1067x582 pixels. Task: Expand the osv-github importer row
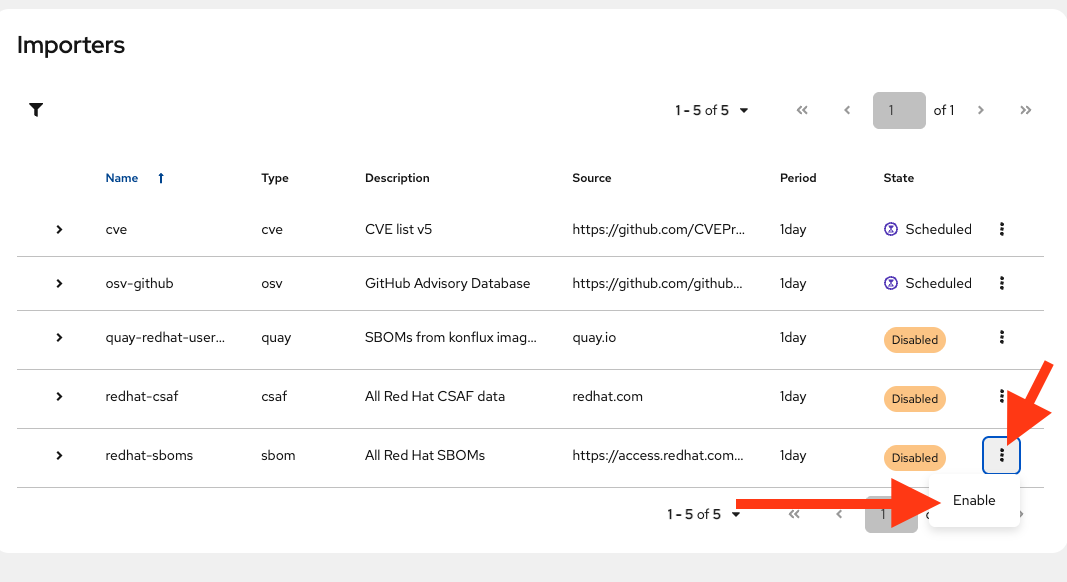point(59,283)
